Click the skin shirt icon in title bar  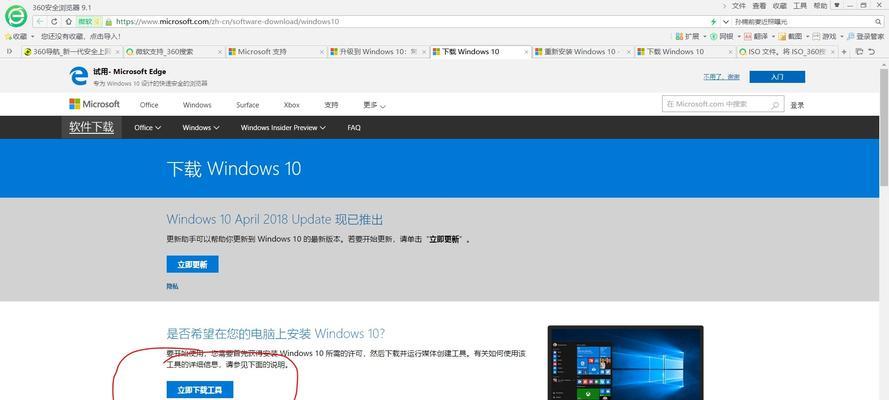tap(836, 5)
